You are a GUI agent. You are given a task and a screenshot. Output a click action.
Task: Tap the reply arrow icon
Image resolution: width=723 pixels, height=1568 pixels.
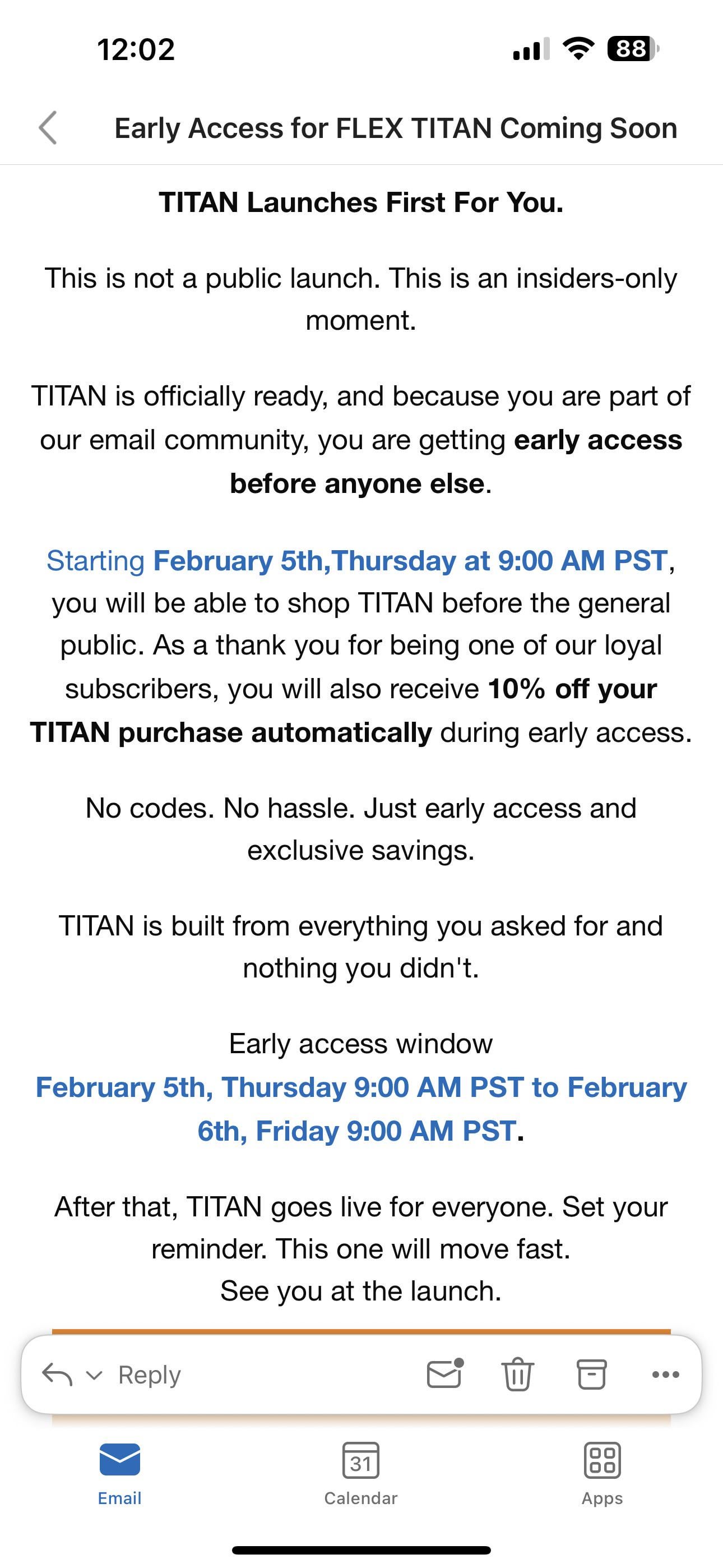coord(57,1374)
